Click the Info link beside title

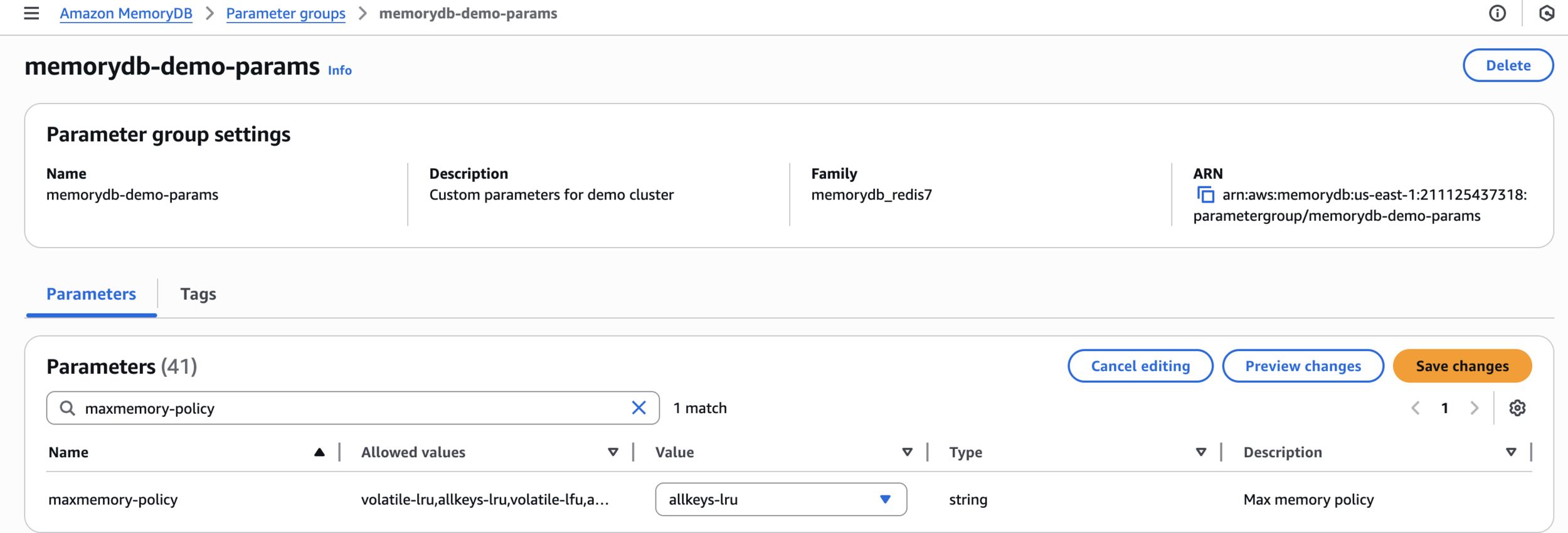[x=340, y=70]
